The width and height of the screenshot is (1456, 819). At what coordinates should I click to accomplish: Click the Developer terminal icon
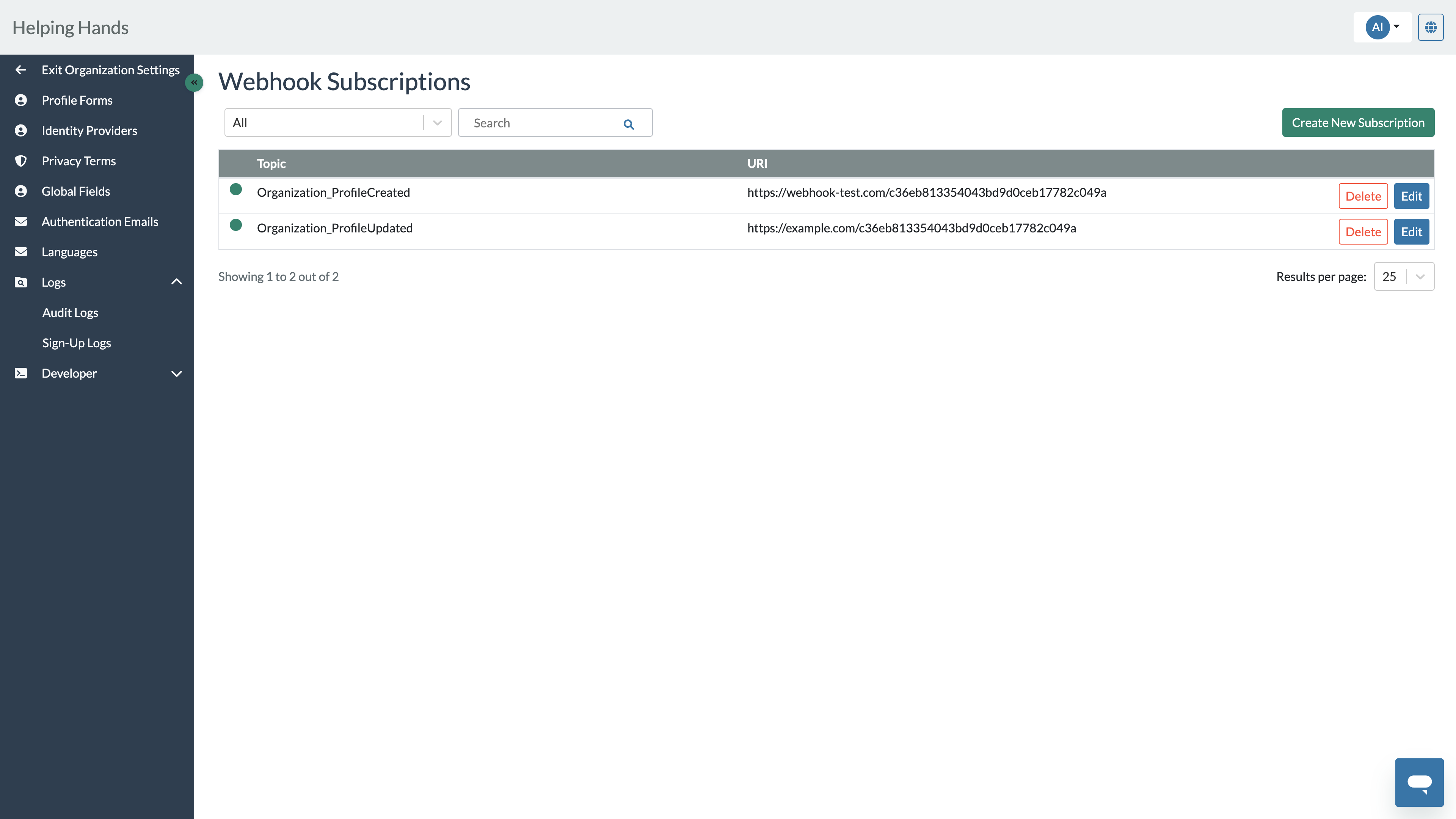tap(21, 373)
